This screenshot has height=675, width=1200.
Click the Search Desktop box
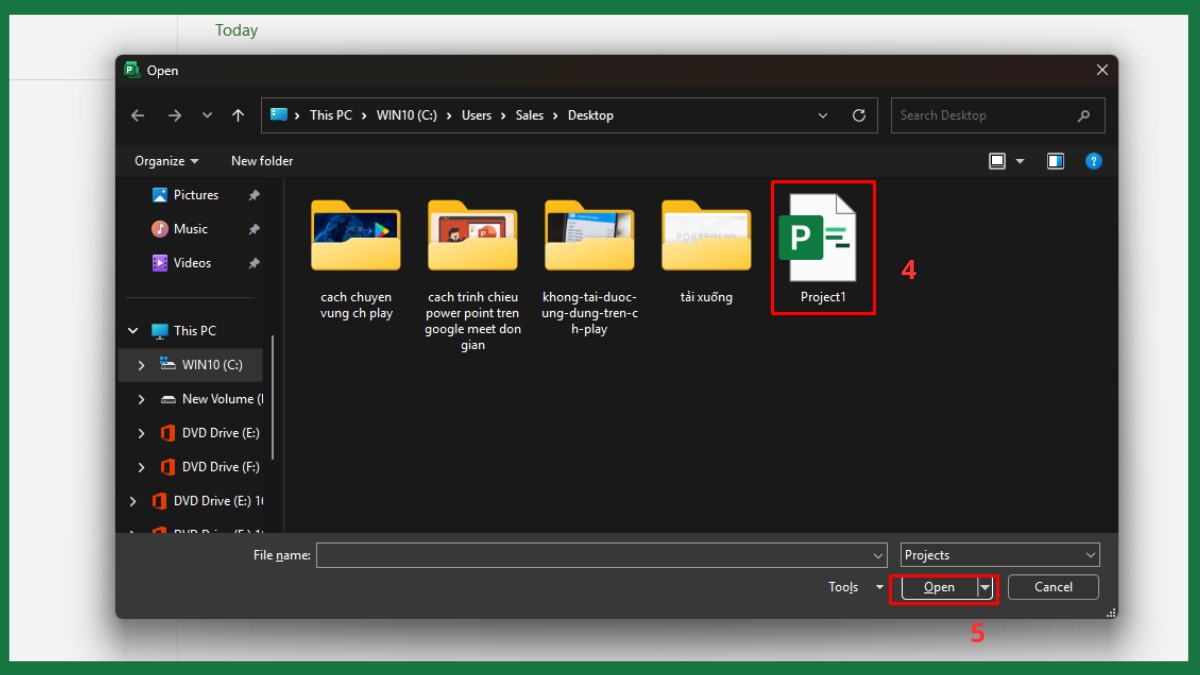click(x=985, y=115)
